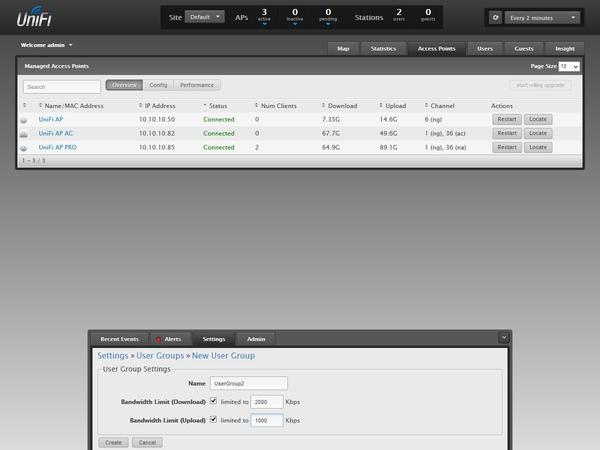This screenshot has height=450, width=600.
Task: Select the Access Points tab
Action: click(437, 49)
